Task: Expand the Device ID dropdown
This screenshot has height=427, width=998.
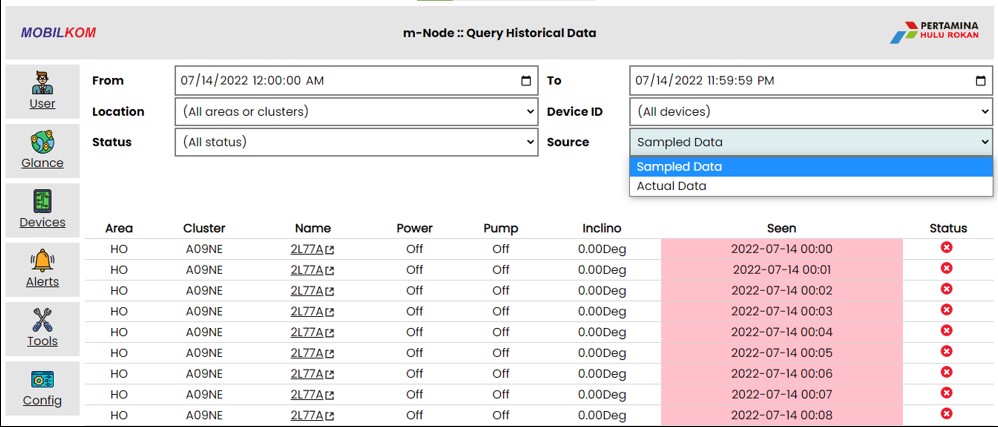Action: point(810,112)
